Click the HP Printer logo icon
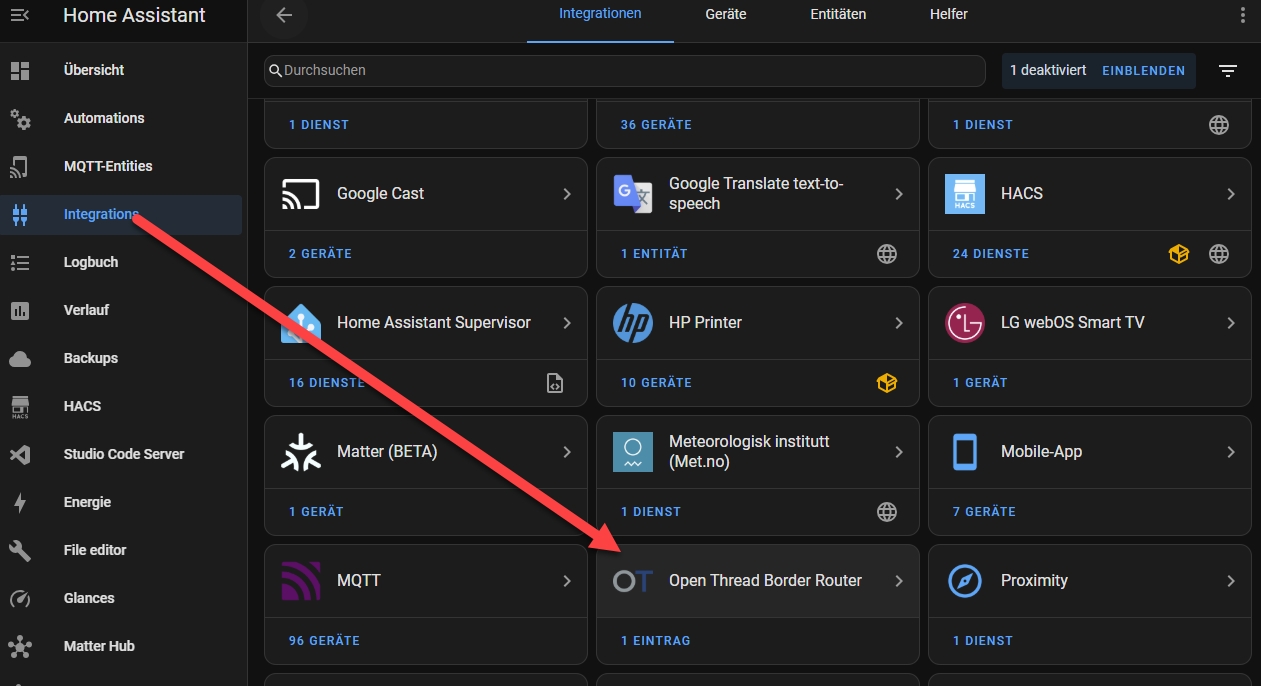The image size is (1261, 686). [x=633, y=323]
